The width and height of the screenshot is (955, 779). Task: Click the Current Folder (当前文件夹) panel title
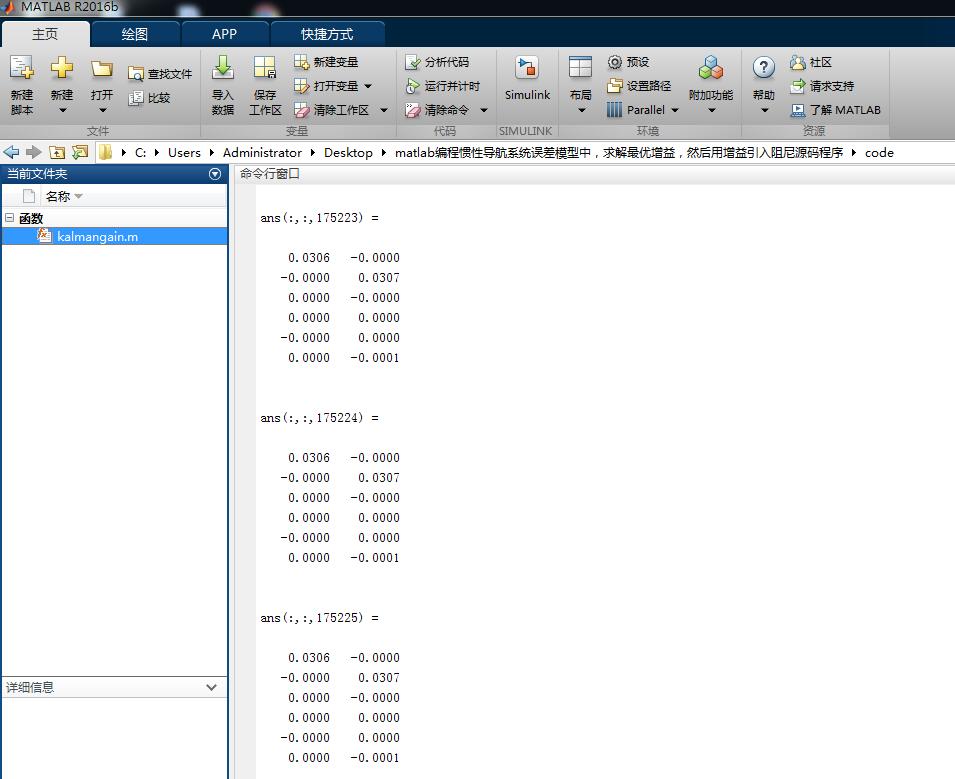(x=37, y=174)
